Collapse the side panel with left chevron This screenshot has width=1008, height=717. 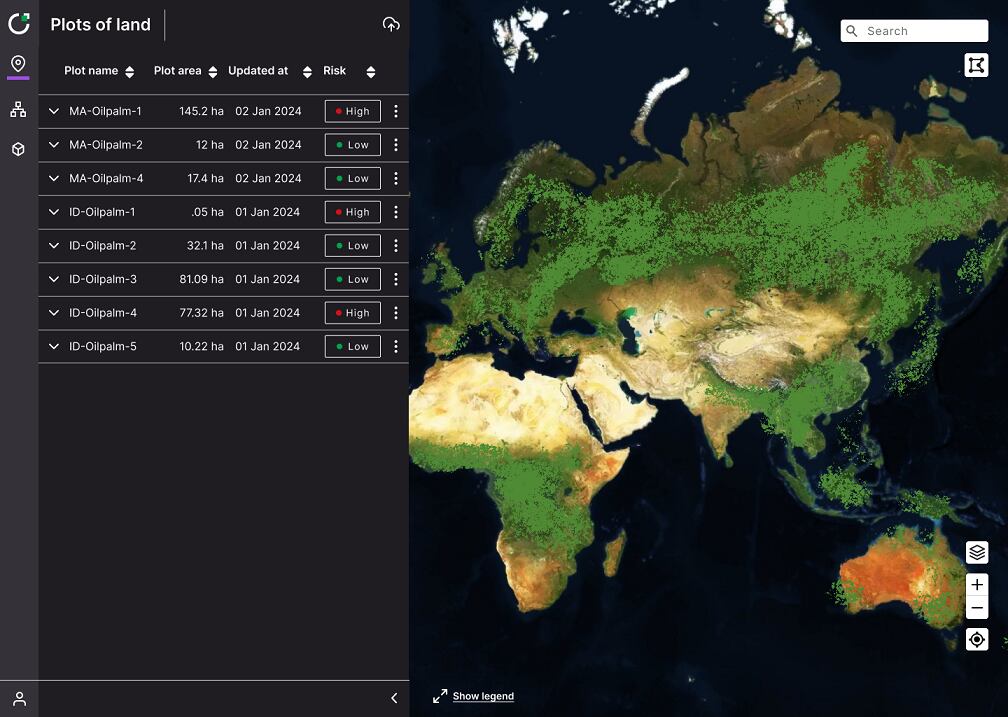(x=394, y=699)
